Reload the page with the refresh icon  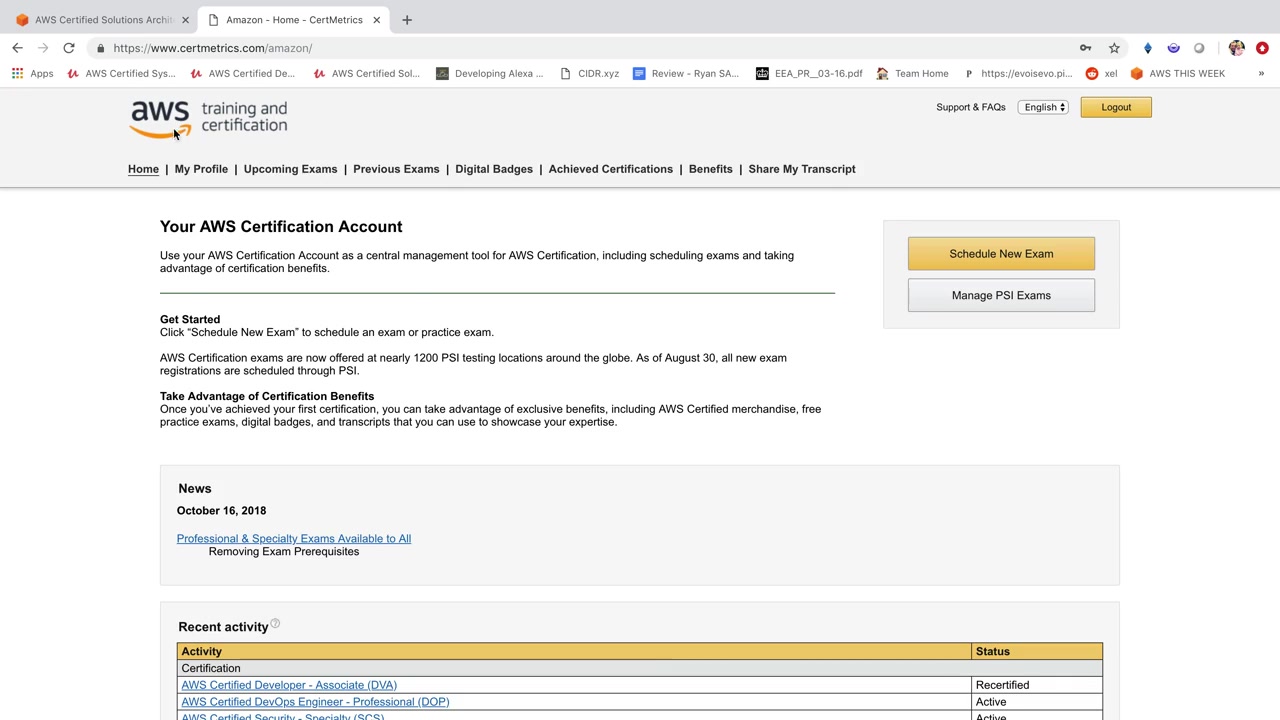coord(69,48)
